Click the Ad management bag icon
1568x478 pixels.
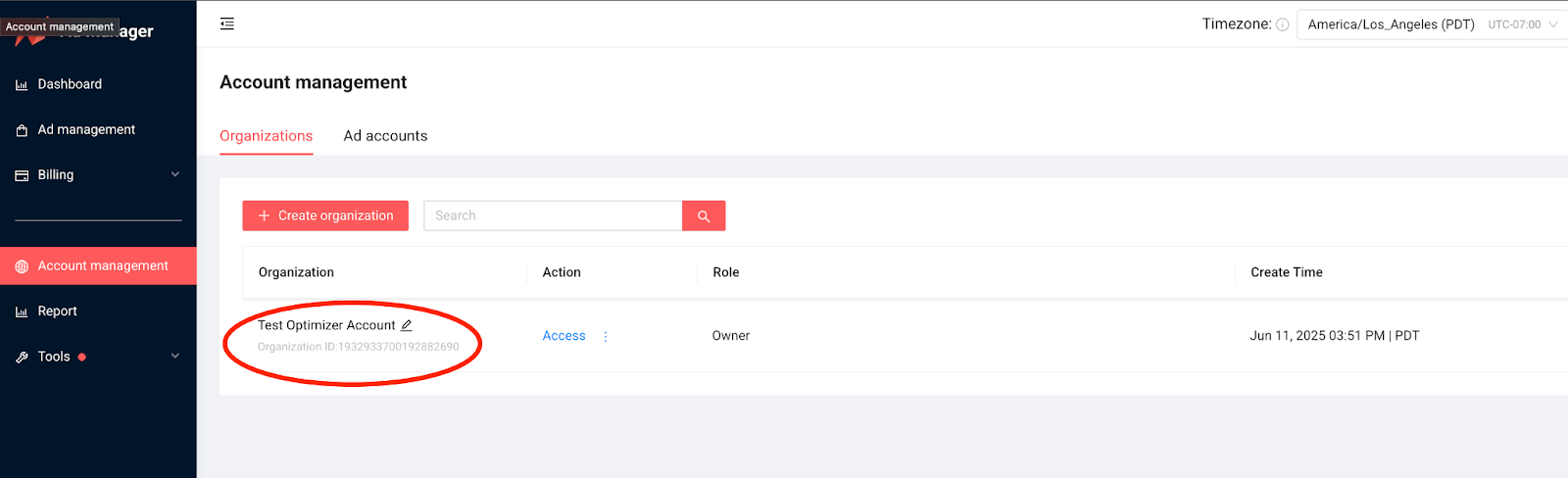point(22,130)
